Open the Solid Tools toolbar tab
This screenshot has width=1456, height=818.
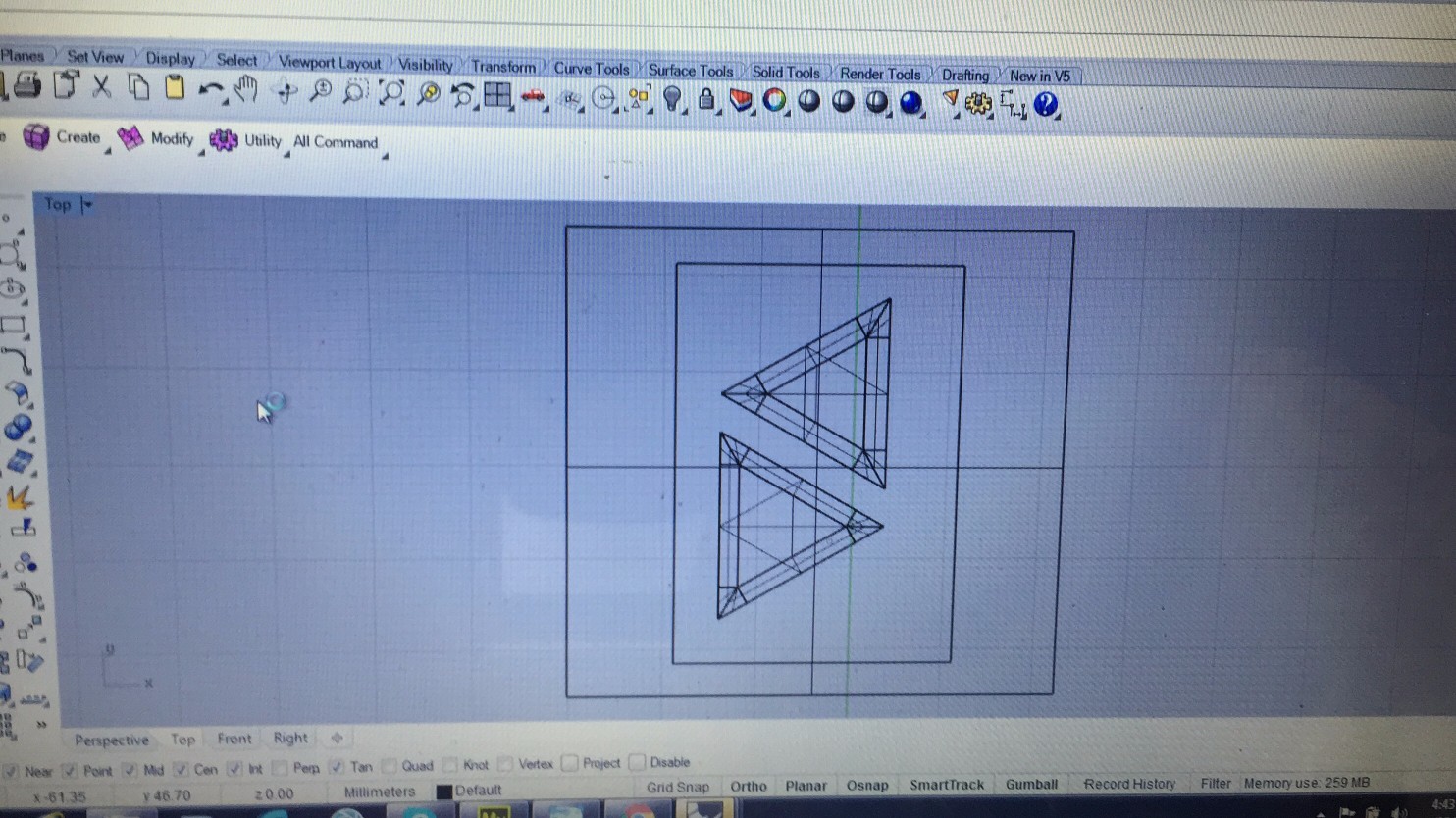[786, 73]
